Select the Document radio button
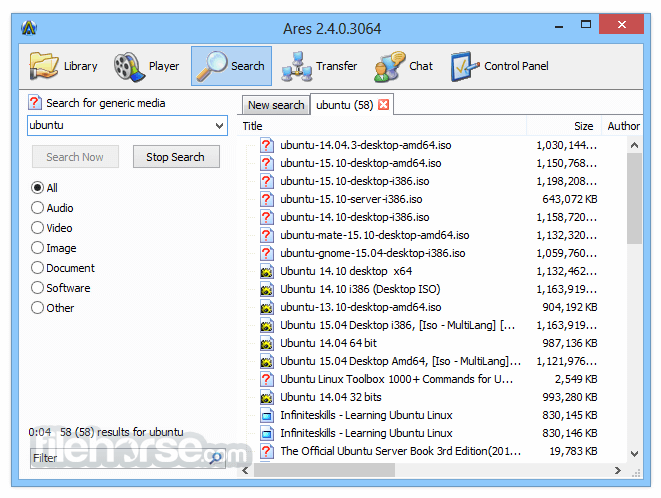Screen dimensions: 661x498 [x=38, y=268]
